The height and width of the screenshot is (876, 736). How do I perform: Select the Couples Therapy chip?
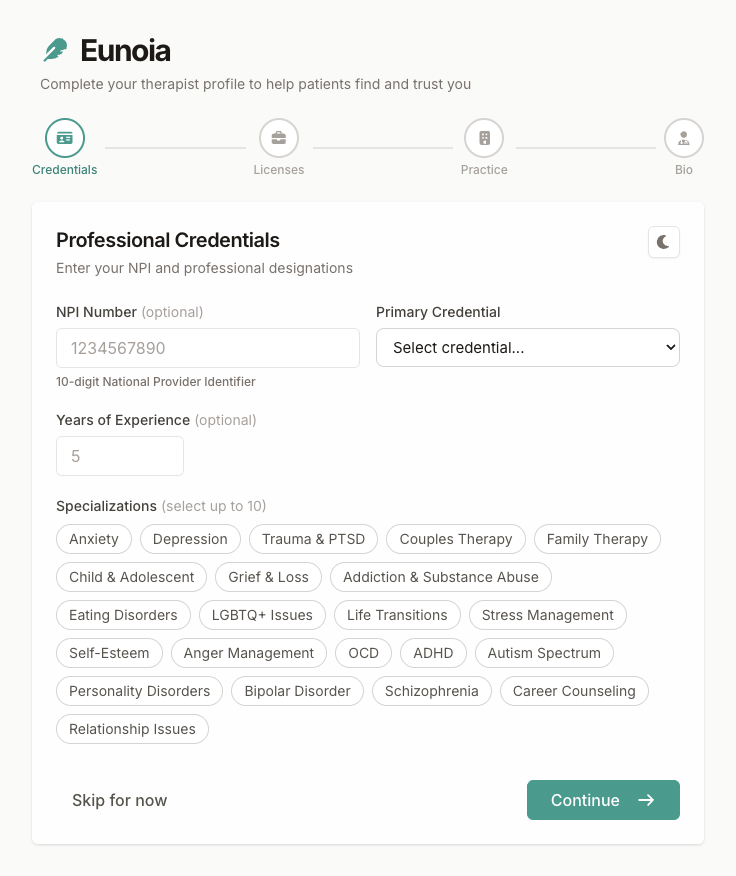click(456, 539)
